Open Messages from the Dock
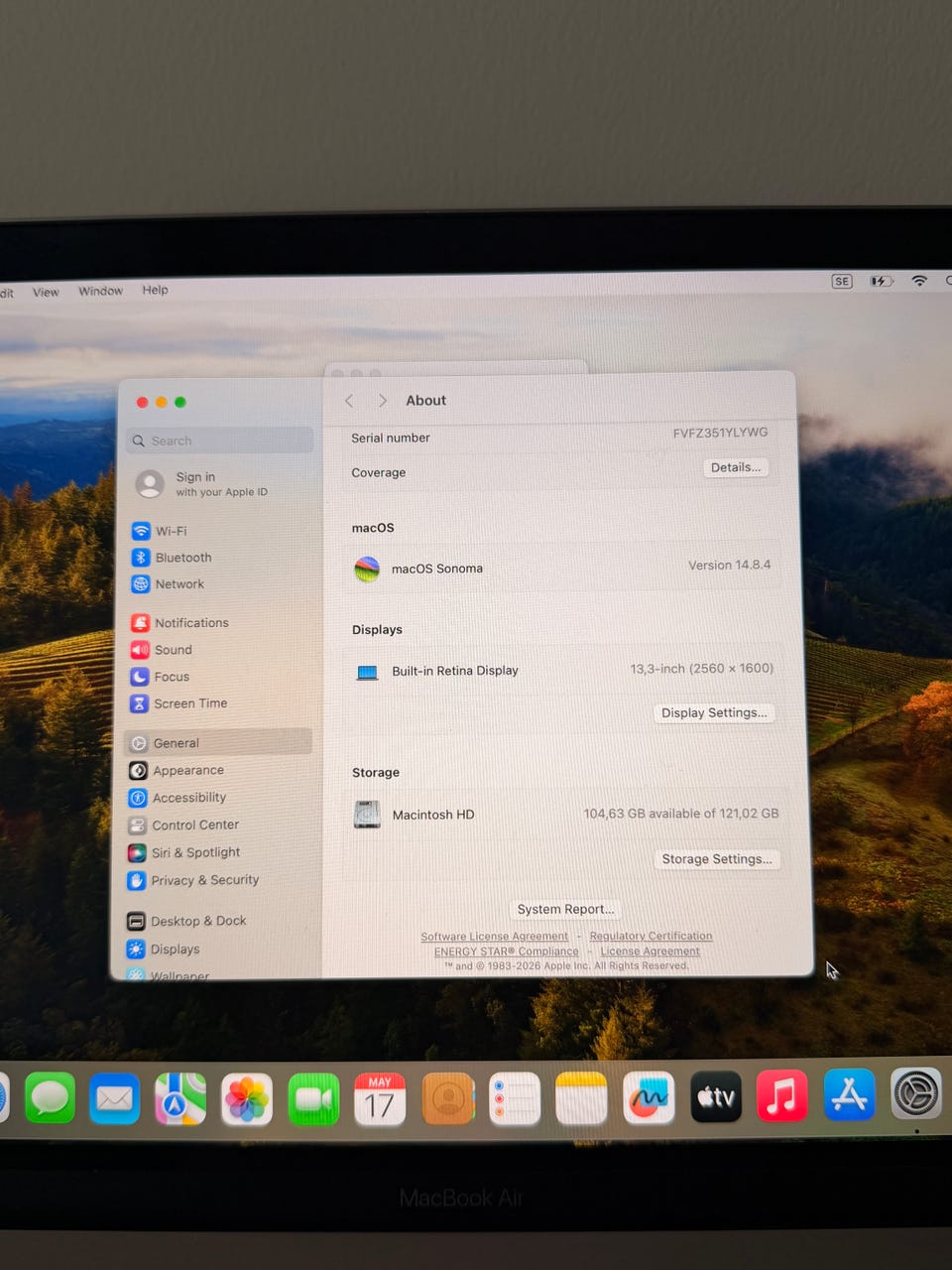The width and height of the screenshot is (952, 1270). (50, 1098)
